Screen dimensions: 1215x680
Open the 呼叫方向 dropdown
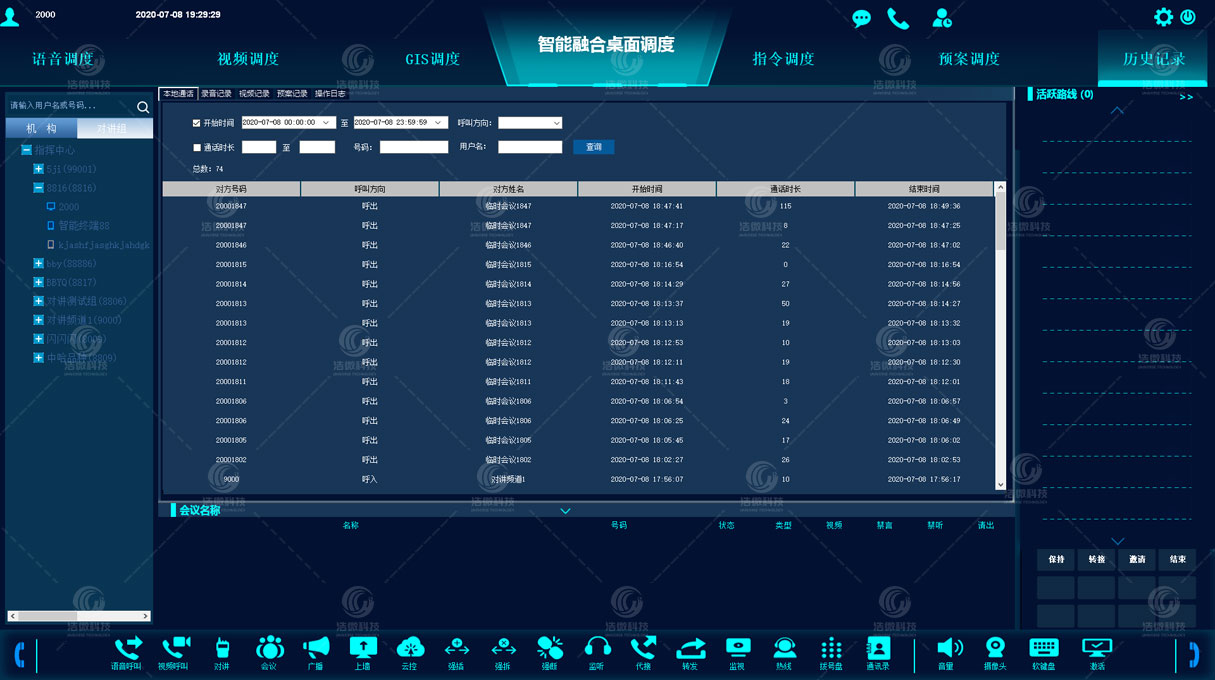530,123
